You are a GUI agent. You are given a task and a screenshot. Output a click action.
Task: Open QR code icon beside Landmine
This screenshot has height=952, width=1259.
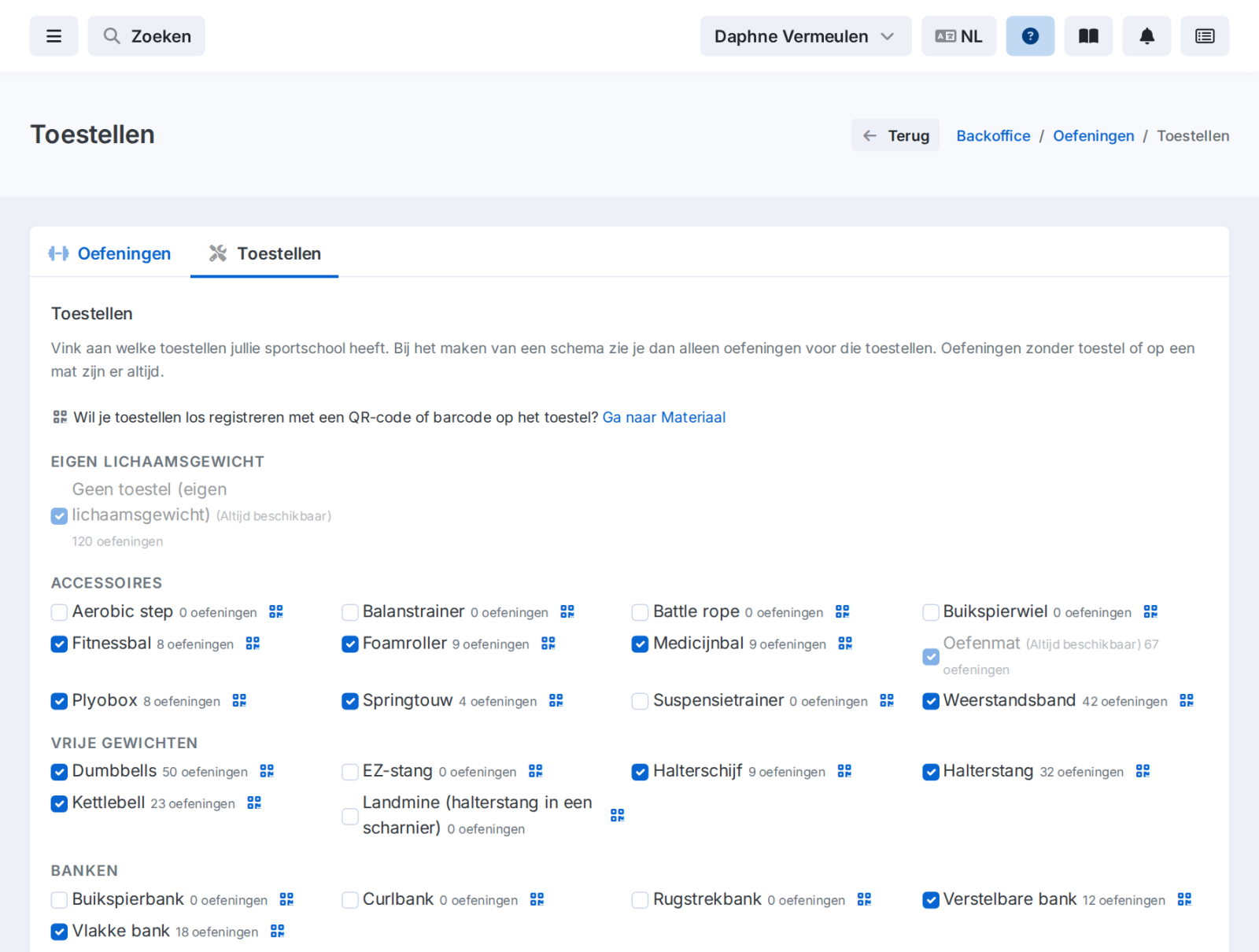pos(618,816)
